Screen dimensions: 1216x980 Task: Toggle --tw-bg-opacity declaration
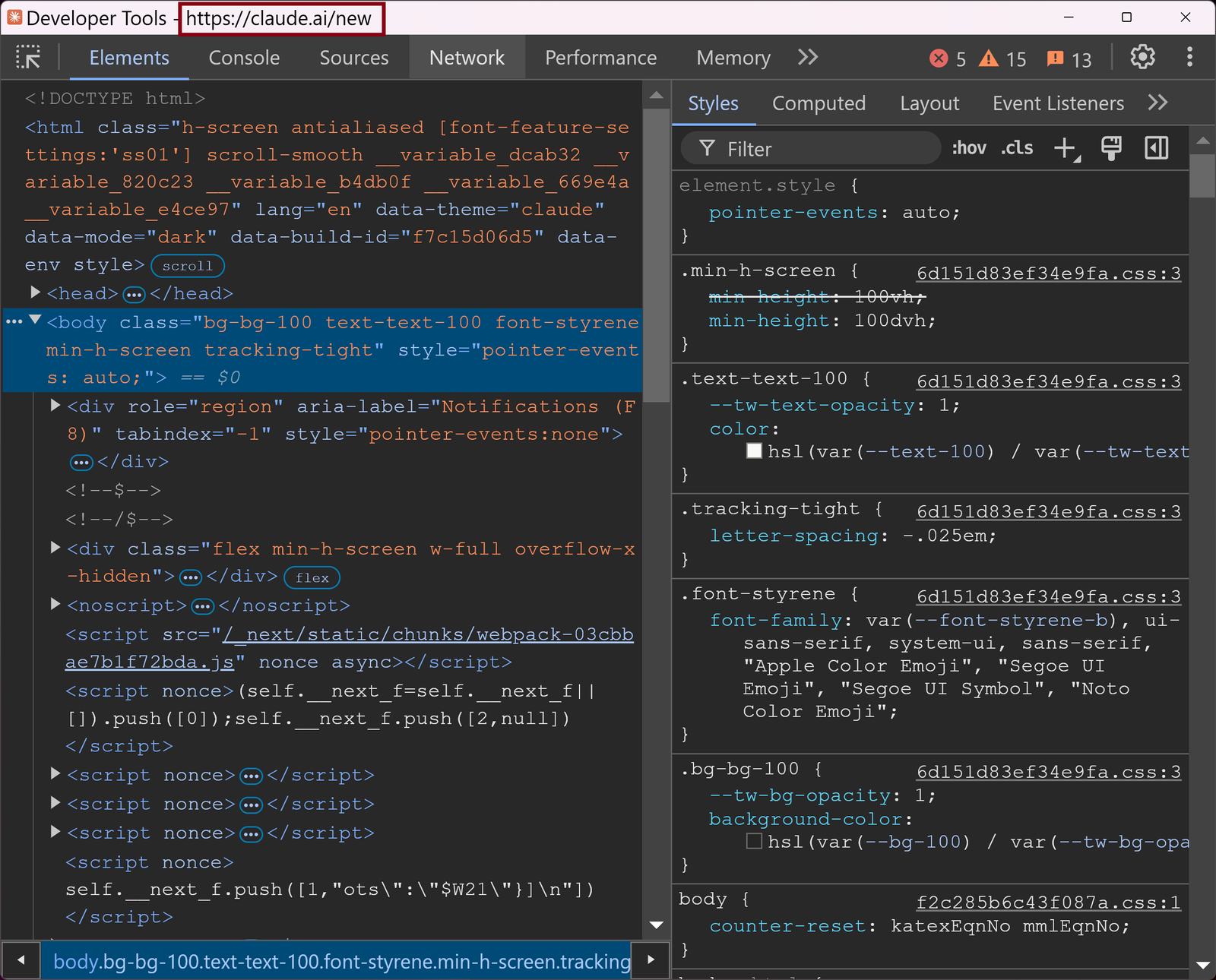(x=822, y=795)
